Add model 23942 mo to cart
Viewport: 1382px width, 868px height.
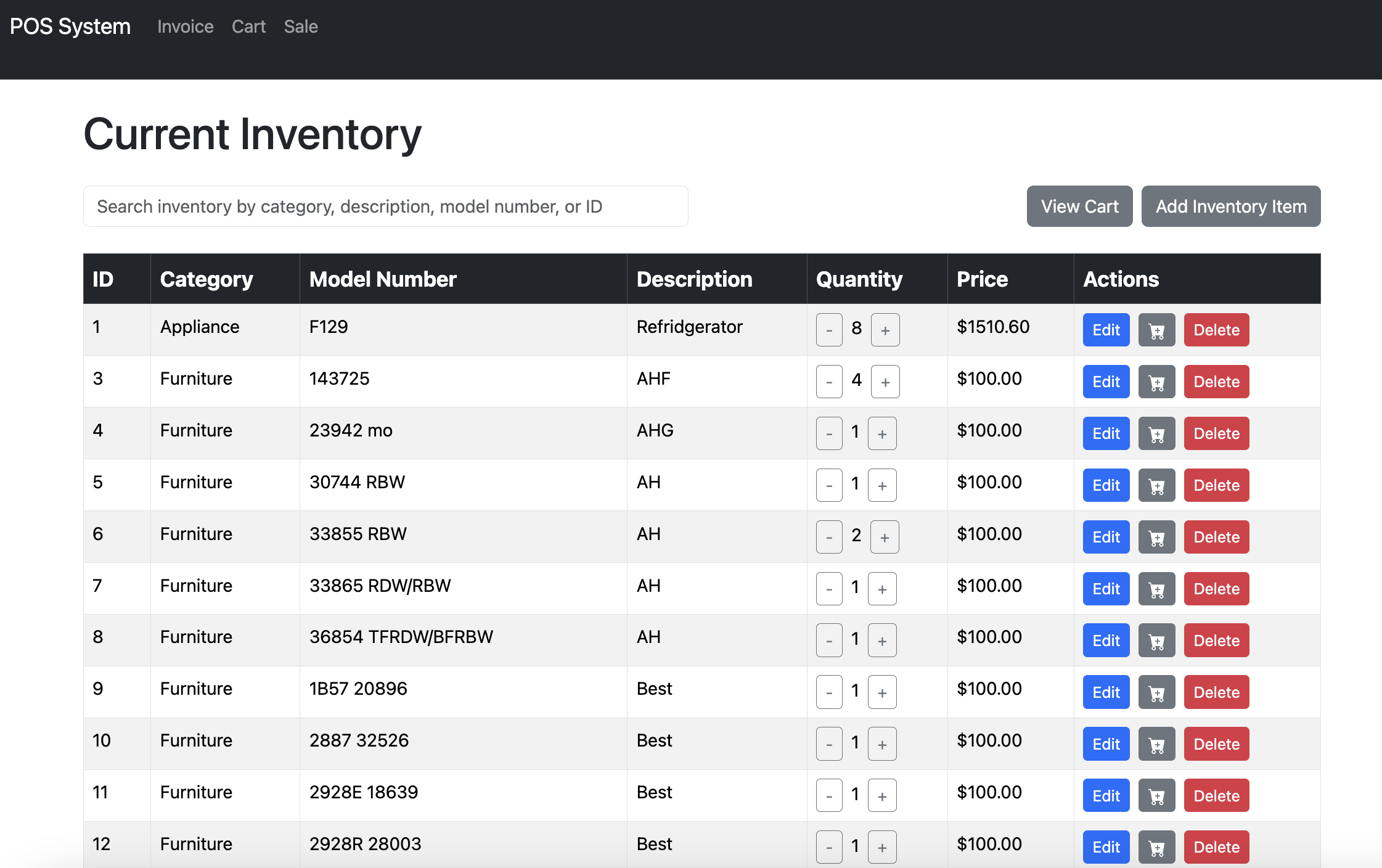coord(1156,433)
